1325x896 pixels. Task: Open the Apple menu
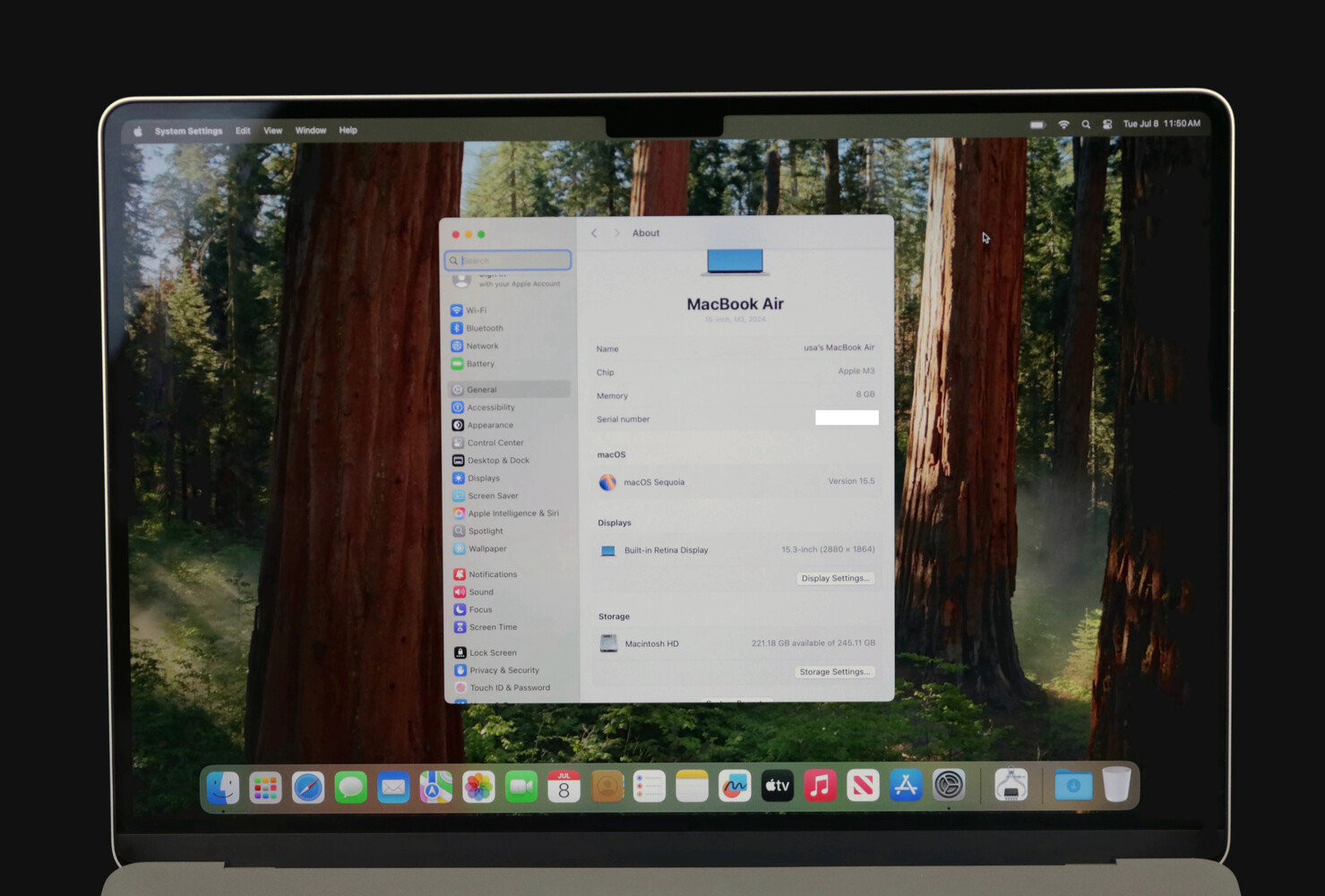coord(138,131)
